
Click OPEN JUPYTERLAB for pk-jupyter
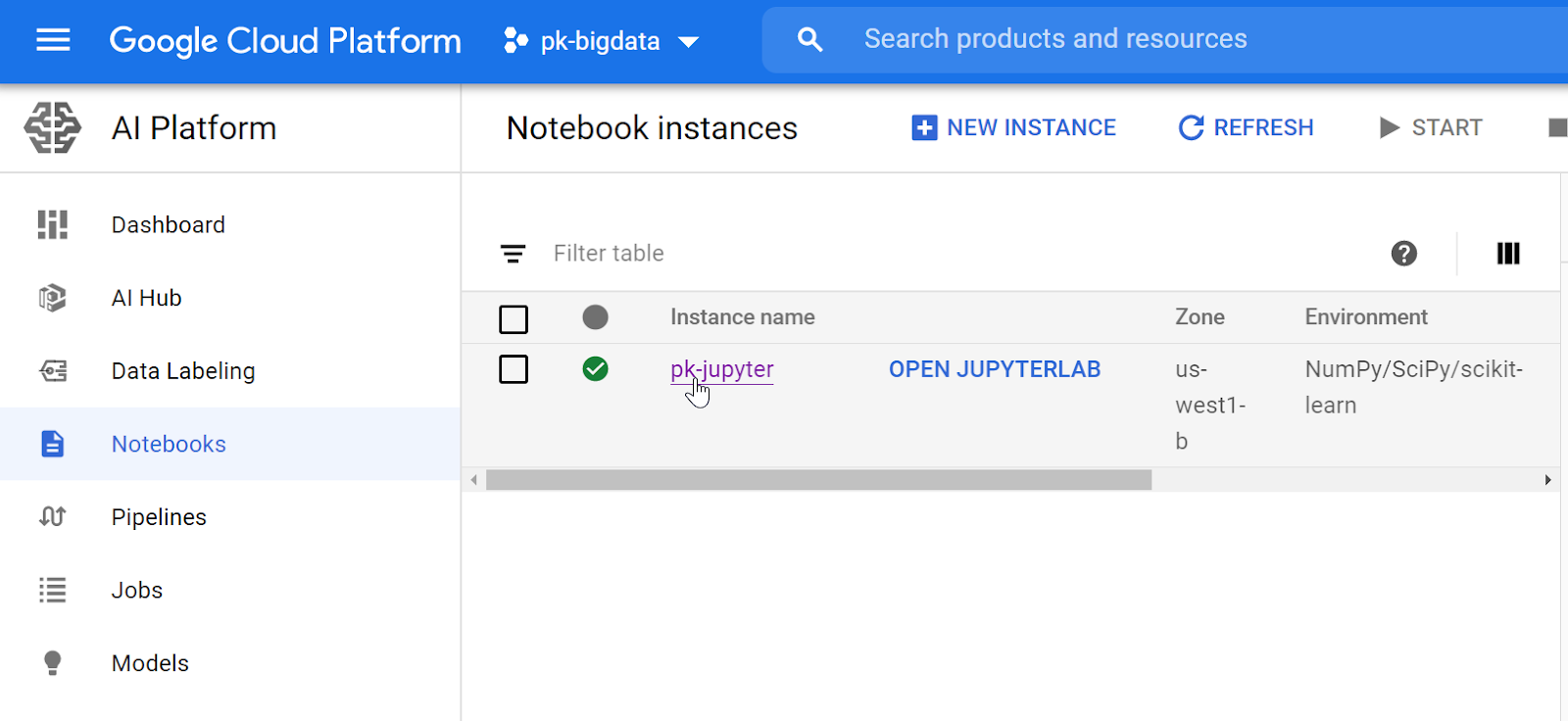tap(995, 369)
